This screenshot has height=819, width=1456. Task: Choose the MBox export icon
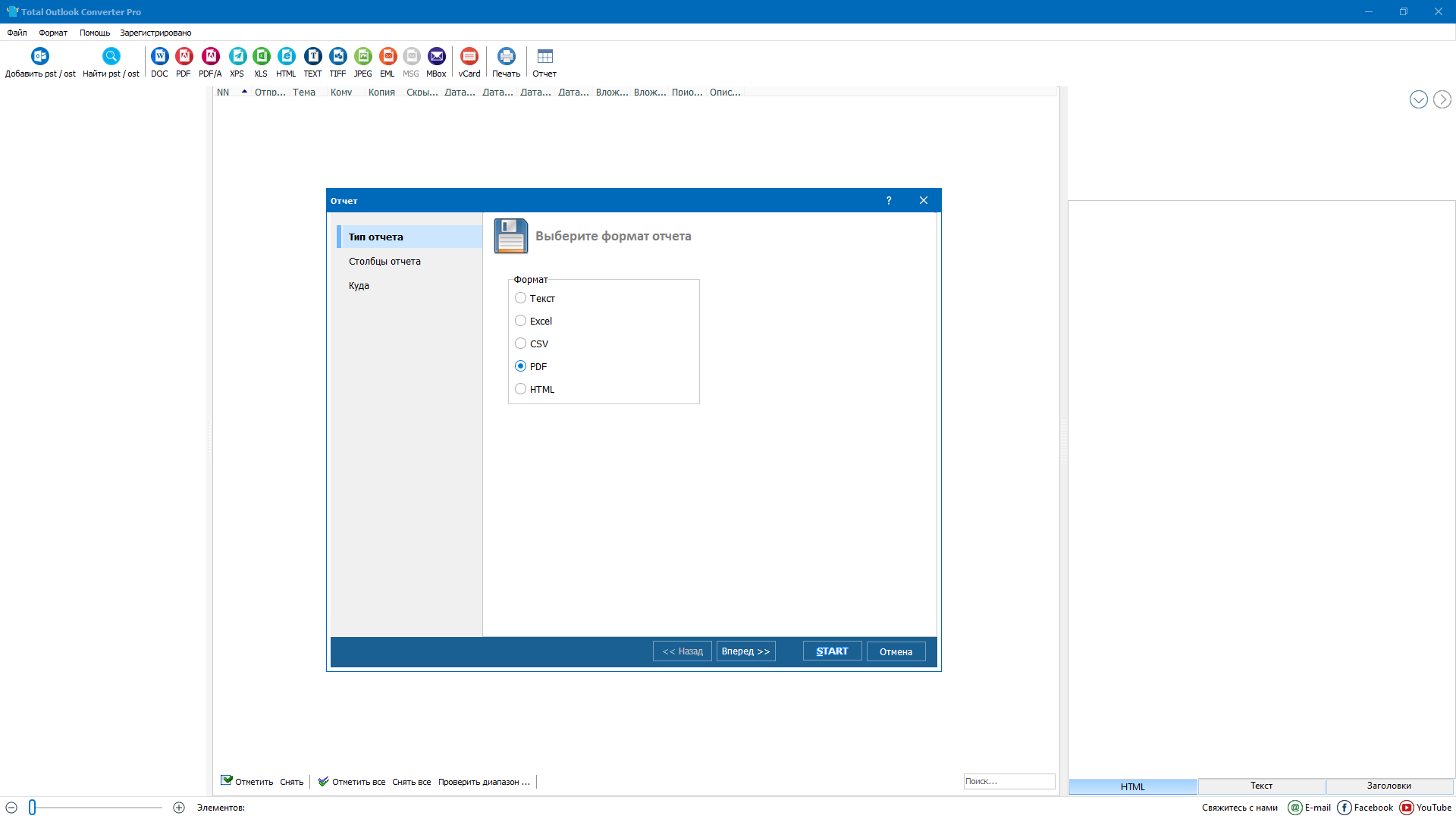[x=437, y=56]
